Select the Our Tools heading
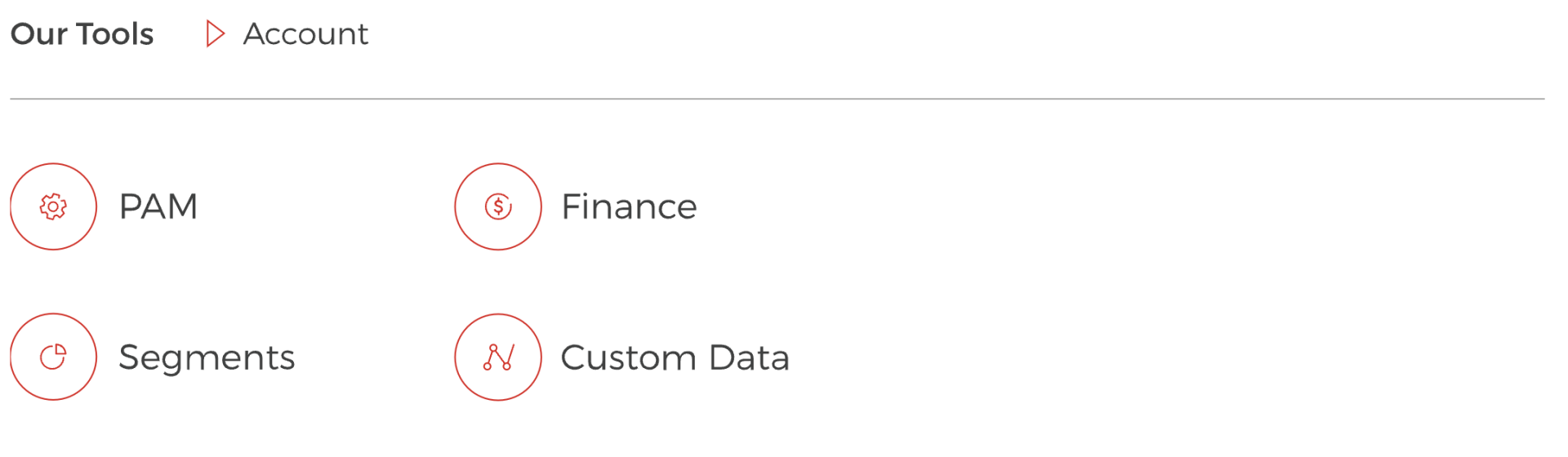This screenshot has height=457, width=1568. pos(82,33)
